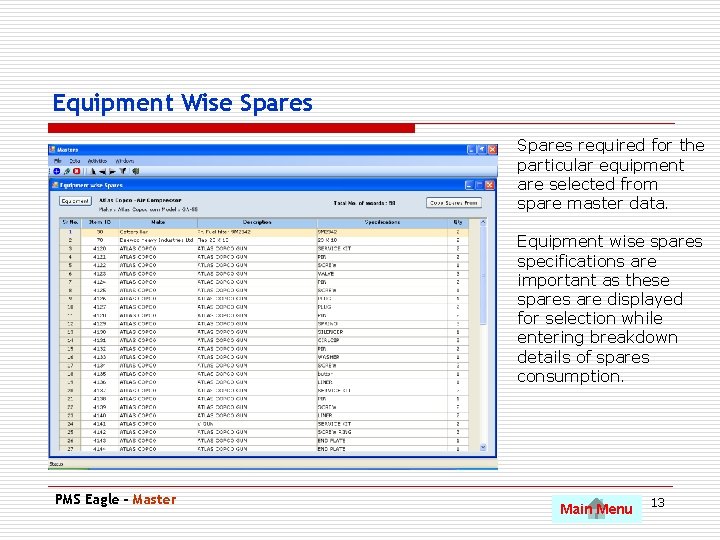
Task: Select the cell with Item ID 4127
Action: click(x=100, y=307)
